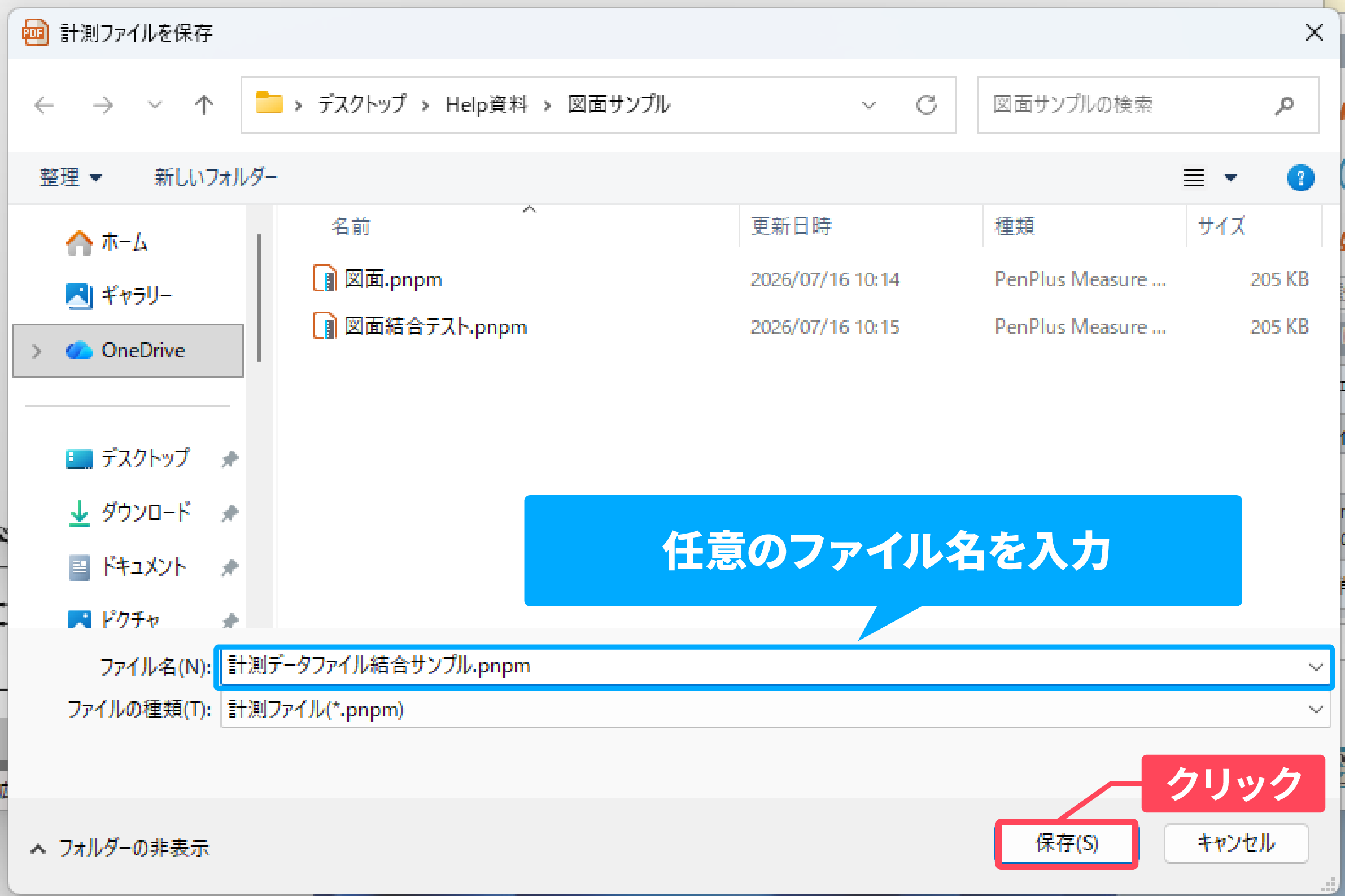Select the 図面結合テスト.pnpm file
The image size is (1345, 896).
click(x=436, y=327)
